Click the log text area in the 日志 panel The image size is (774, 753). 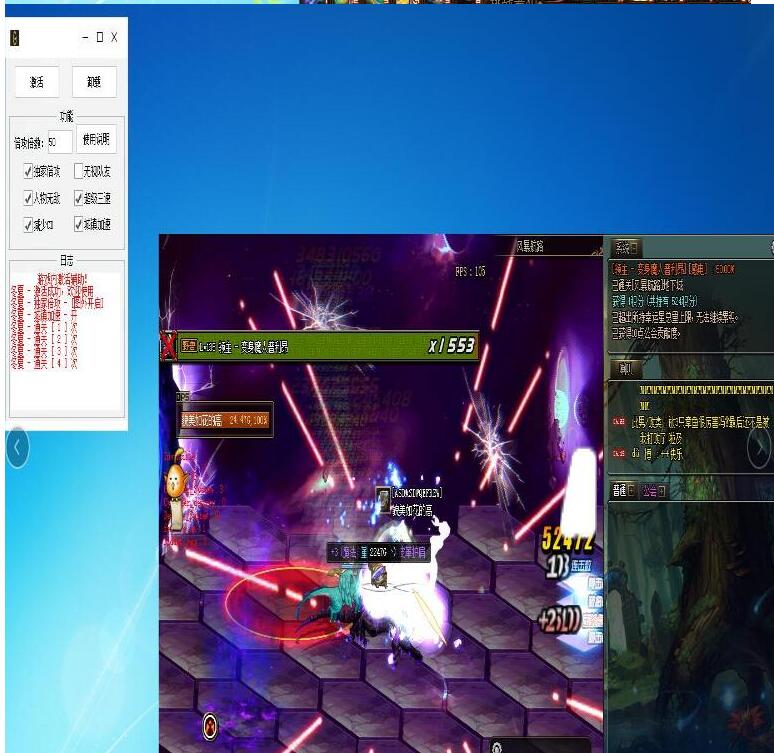pos(66,342)
